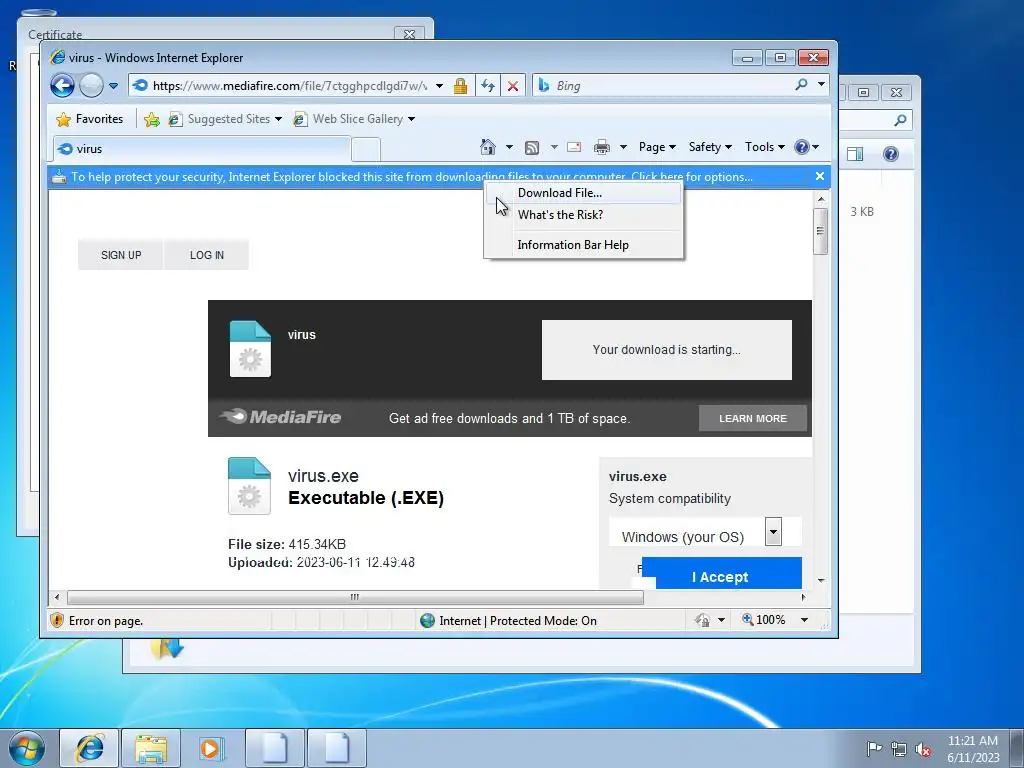Click the Your download is starting box
The image size is (1024, 768).
coord(667,350)
